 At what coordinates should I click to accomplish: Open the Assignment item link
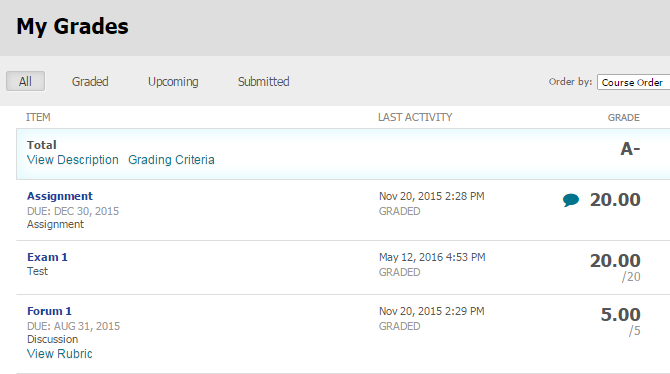click(60, 196)
